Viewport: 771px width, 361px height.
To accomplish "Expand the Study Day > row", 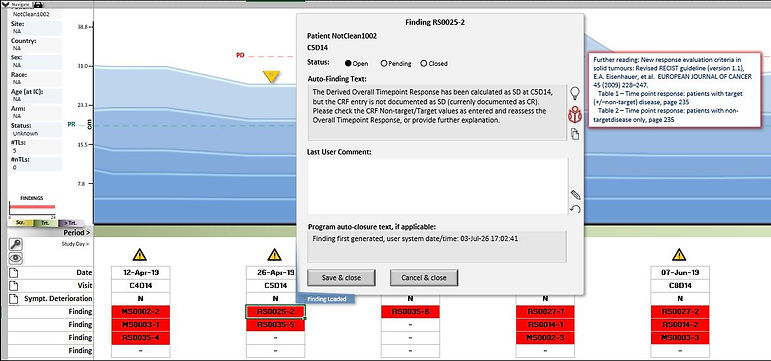I will pos(75,243).
